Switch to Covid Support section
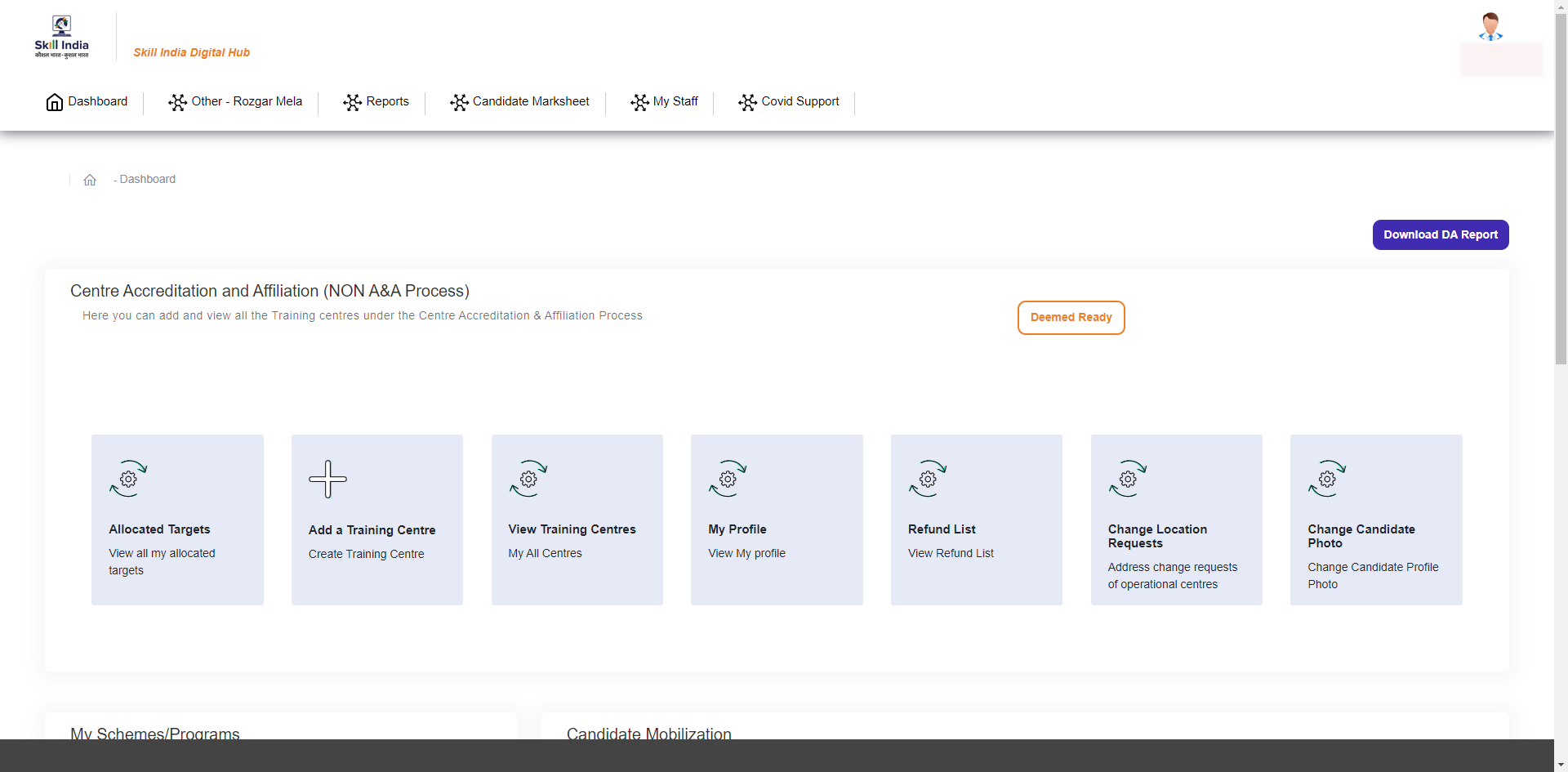The width and height of the screenshot is (1568, 772). (x=800, y=101)
